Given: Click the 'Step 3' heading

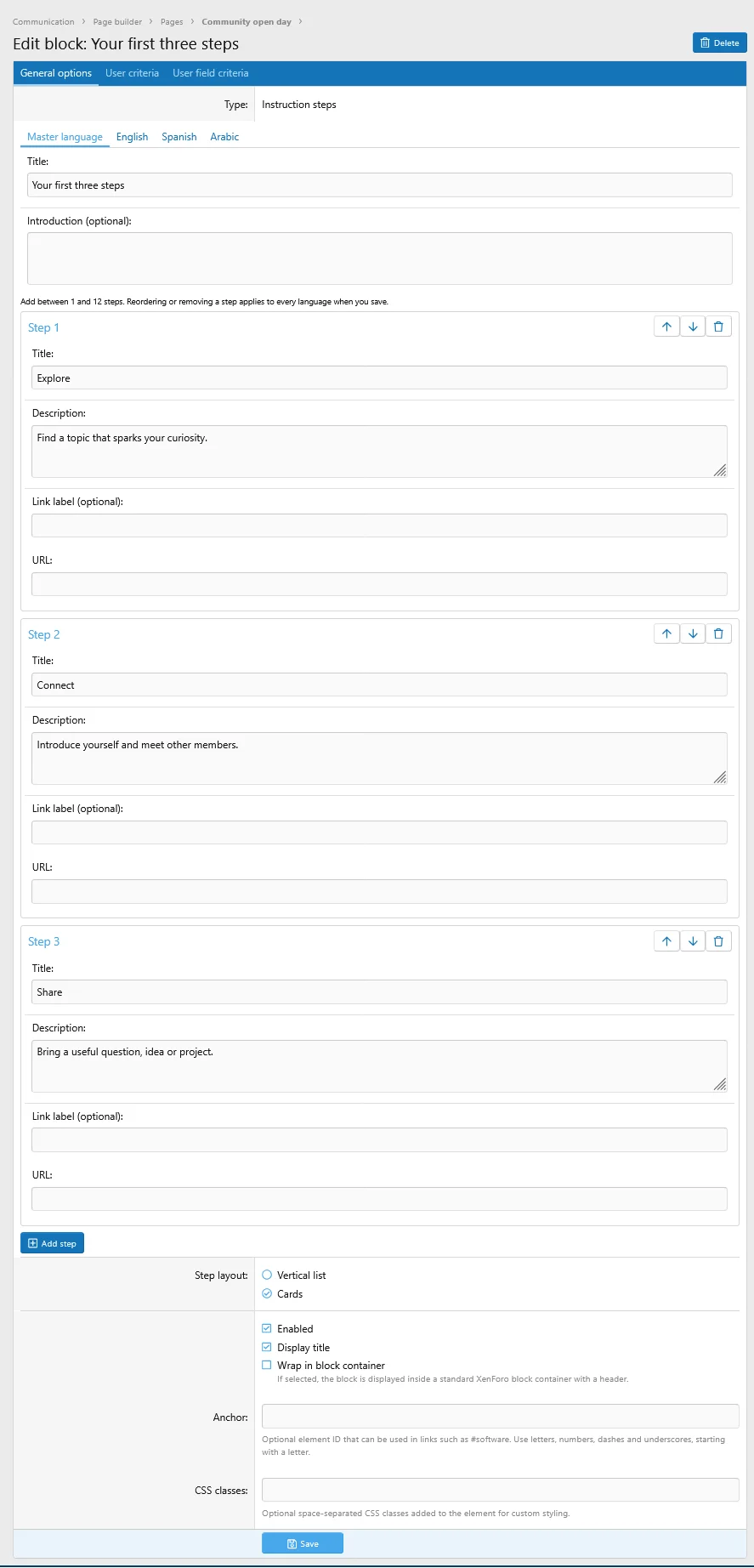Looking at the screenshot, I should [x=43, y=941].
